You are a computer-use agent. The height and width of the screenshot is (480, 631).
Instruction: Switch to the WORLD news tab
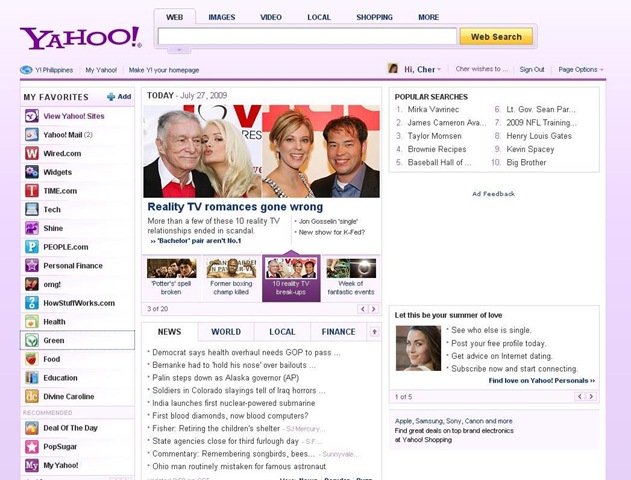(x=226, y=332)
